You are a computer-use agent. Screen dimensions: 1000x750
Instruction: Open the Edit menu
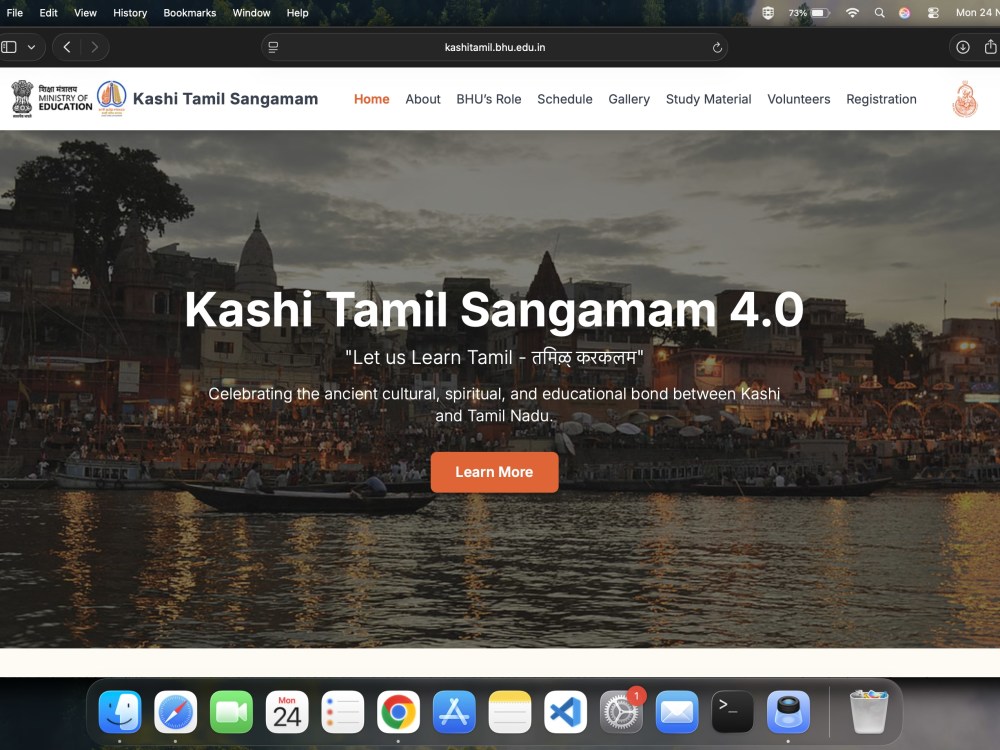click(x=48, y=13)
